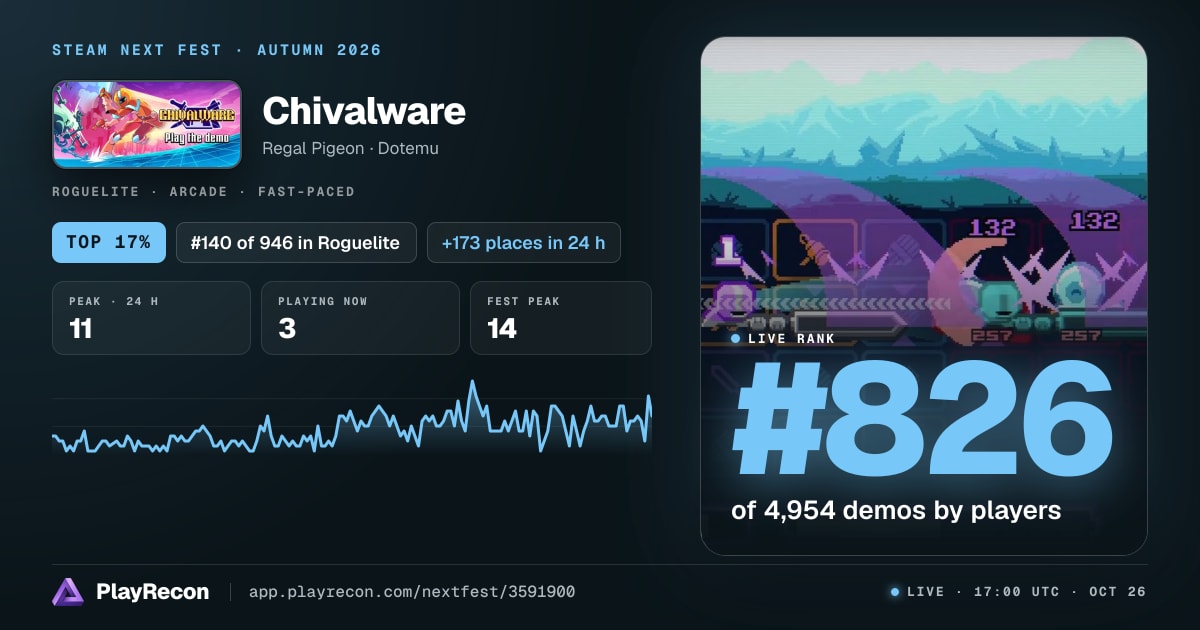Click the PlayRecon brand name
Screen dimensions: 1200x630
coord(152,592)
